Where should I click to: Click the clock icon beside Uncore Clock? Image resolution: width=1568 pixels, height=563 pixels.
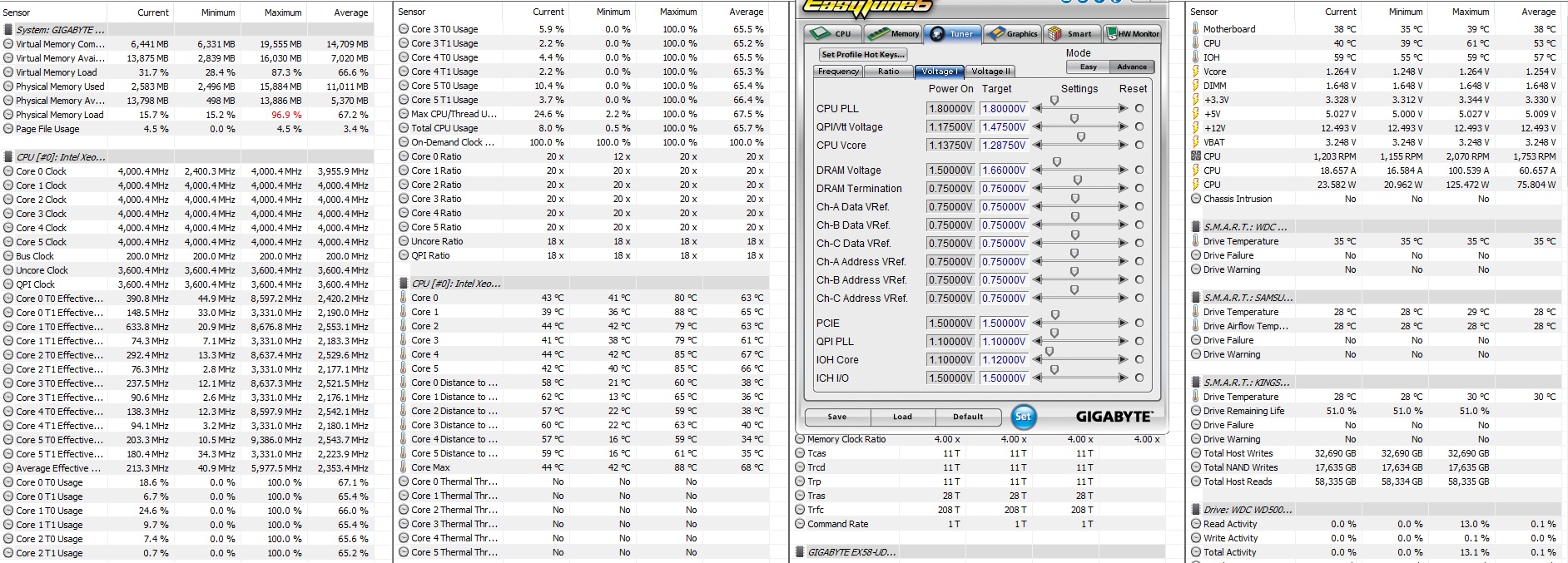(8, 270)
